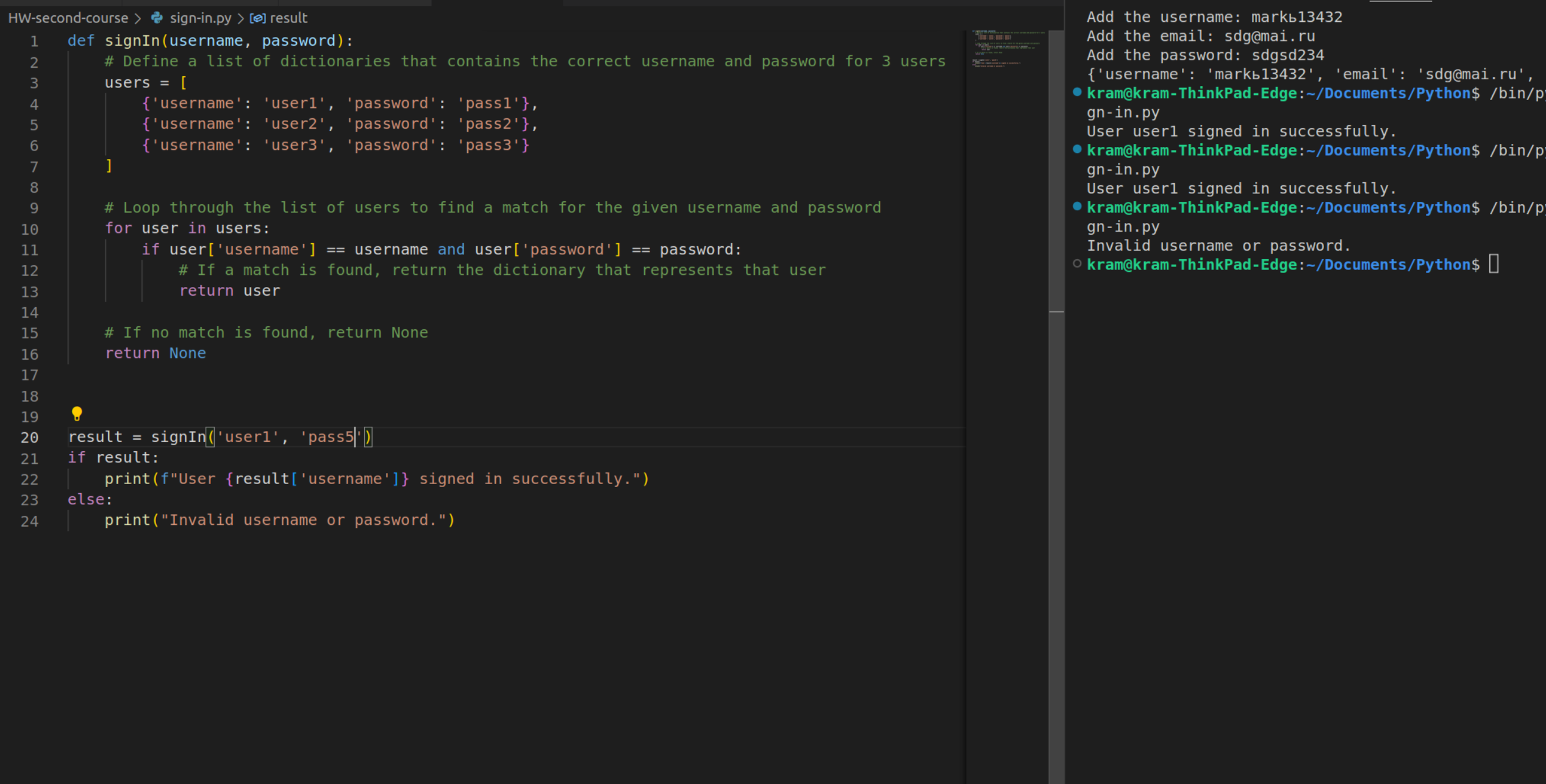This screenshot has height=784, width=1546.
Task: Click the chevron between sign-in.py and result
Action: (x=240, y=18)
